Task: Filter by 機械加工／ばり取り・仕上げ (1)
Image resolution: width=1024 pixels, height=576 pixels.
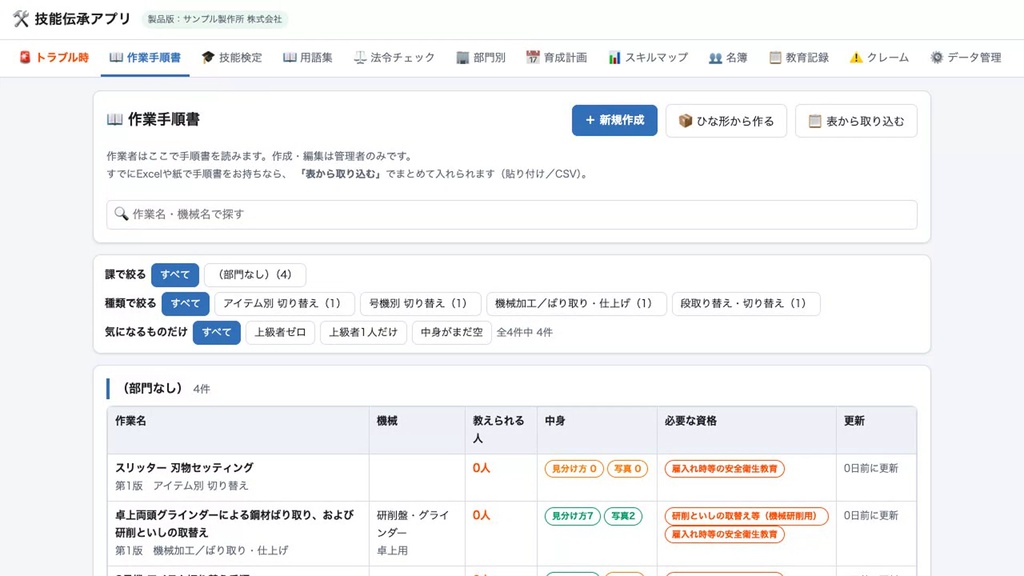Action: coord(576,304)
